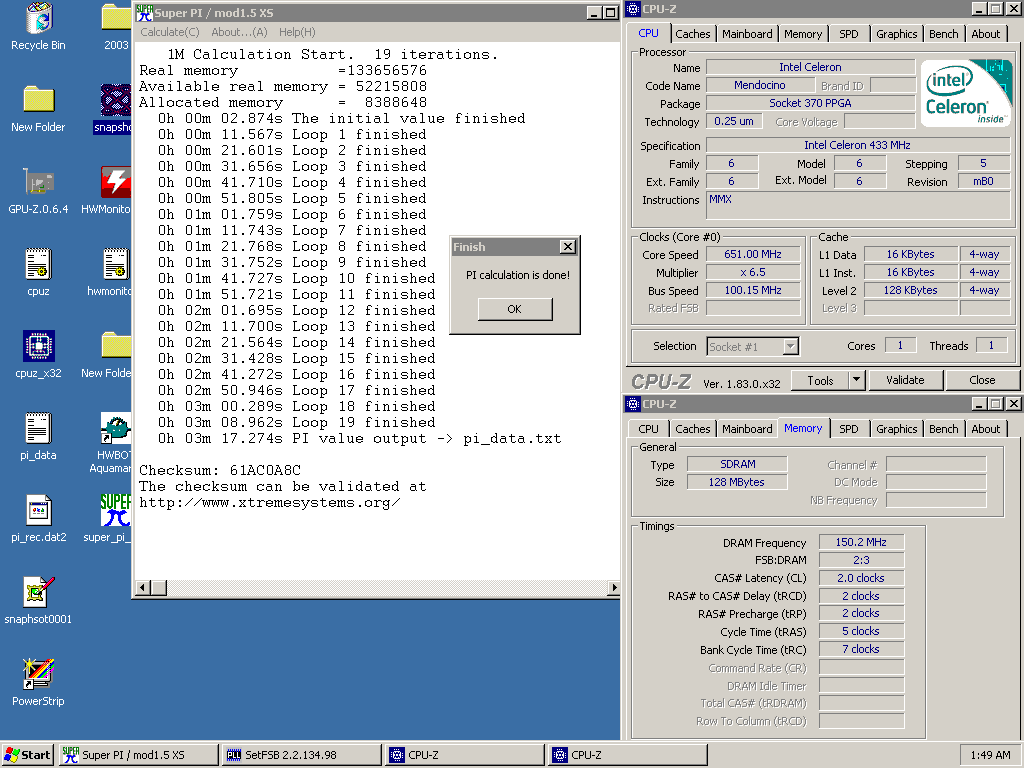Open the Recycle Bin desktop icon

tap(39, 18)
